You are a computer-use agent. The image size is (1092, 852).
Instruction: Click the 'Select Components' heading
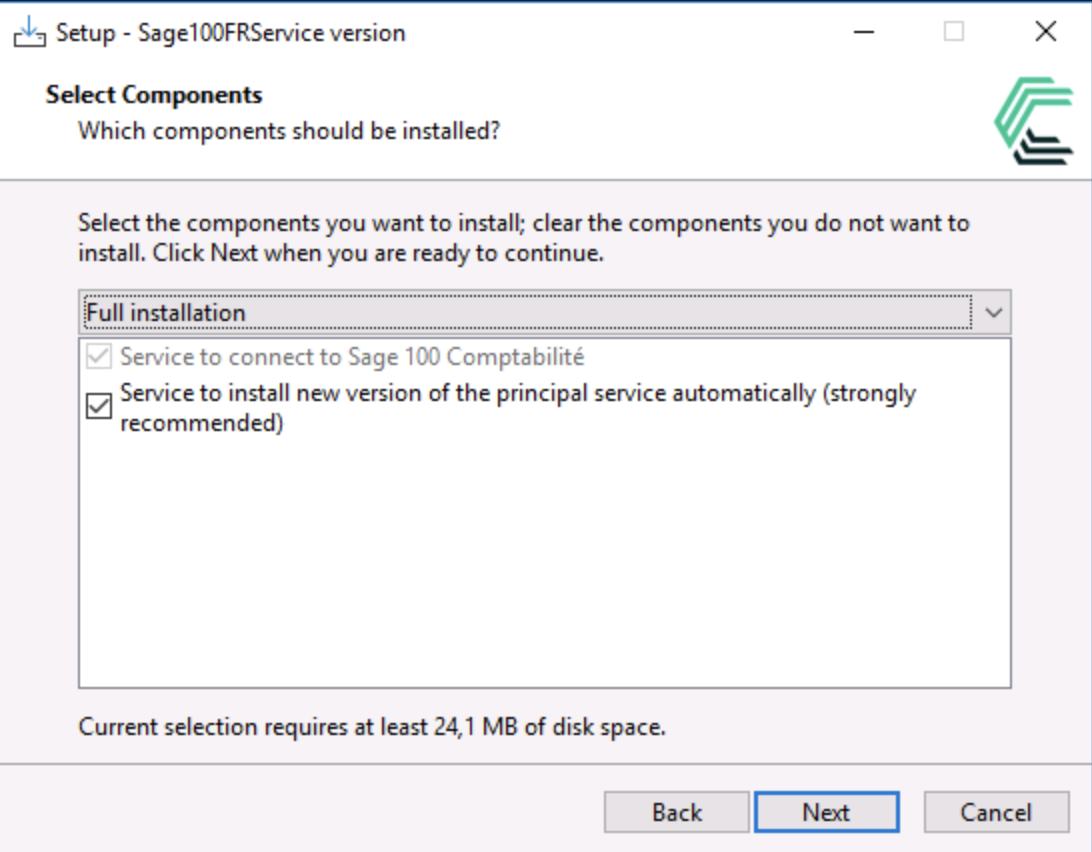tap(154, 96)
